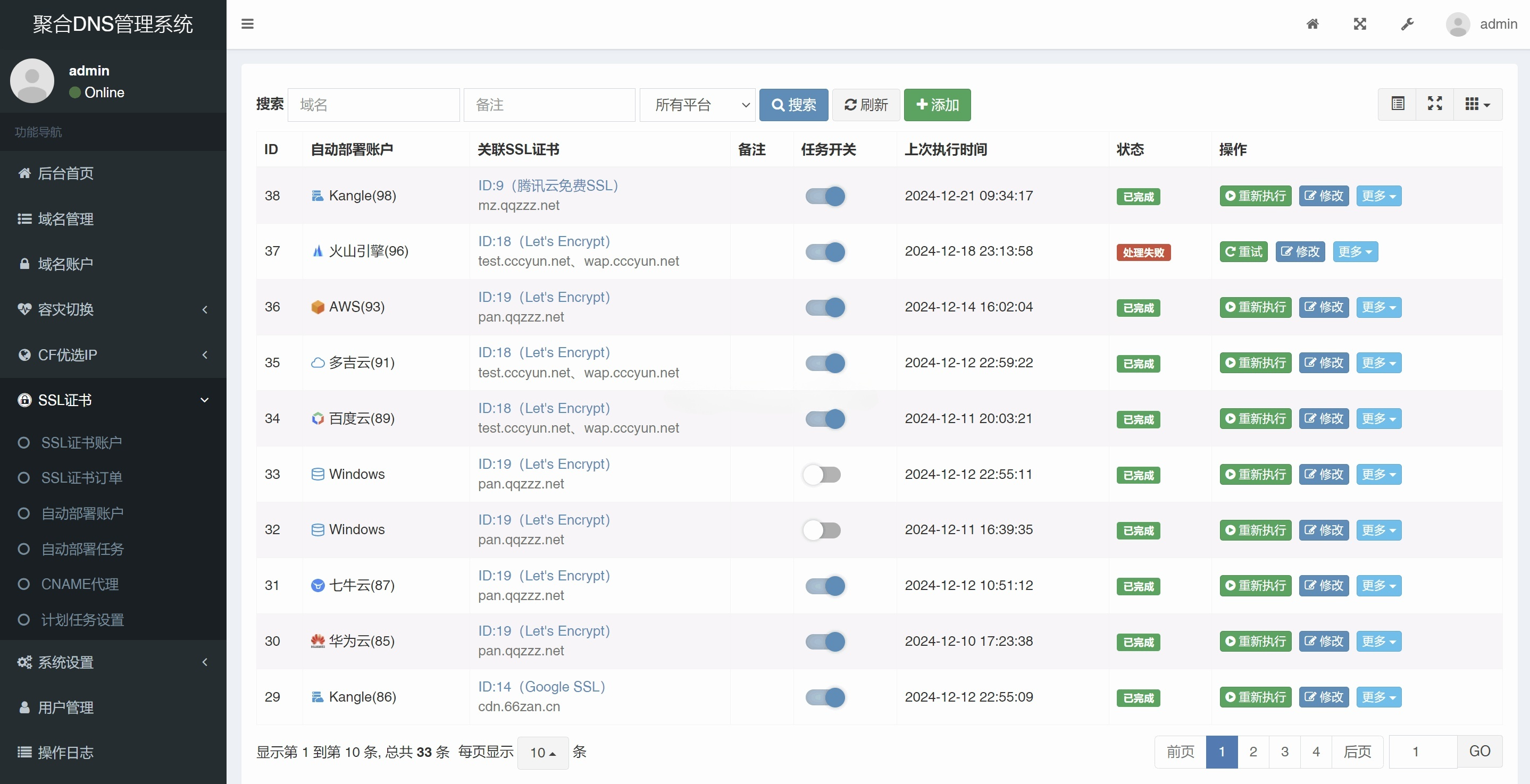The image size is (1530, 784).
Task: Open the 更多 dropdown for row 37
Action: (x=1355, y=251)
